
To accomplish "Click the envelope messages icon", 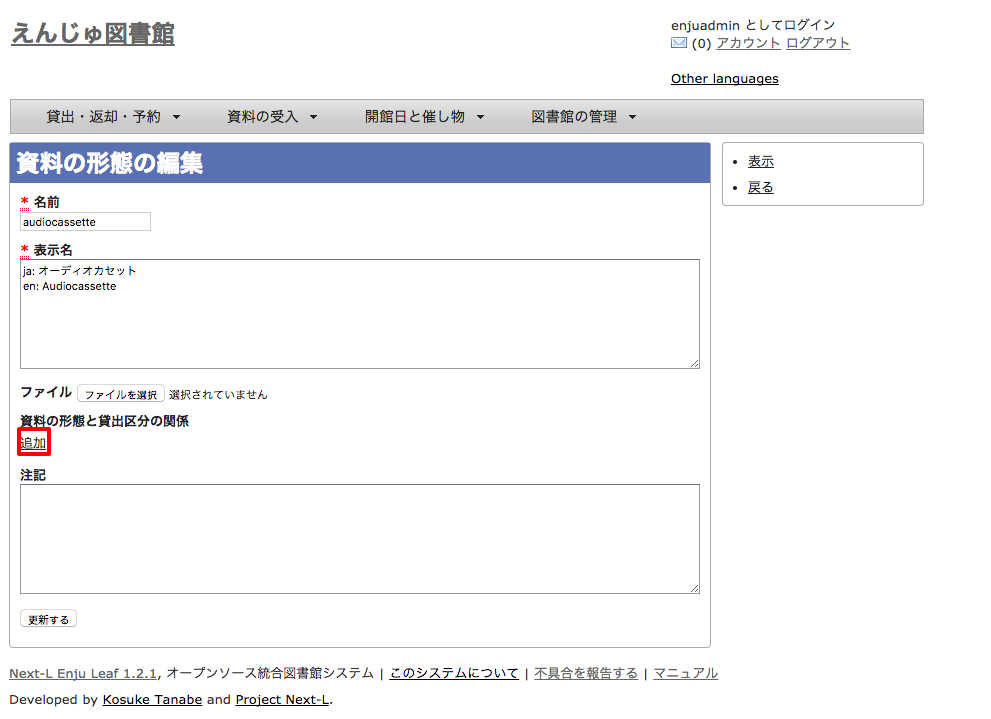I will tap(679, 43).
